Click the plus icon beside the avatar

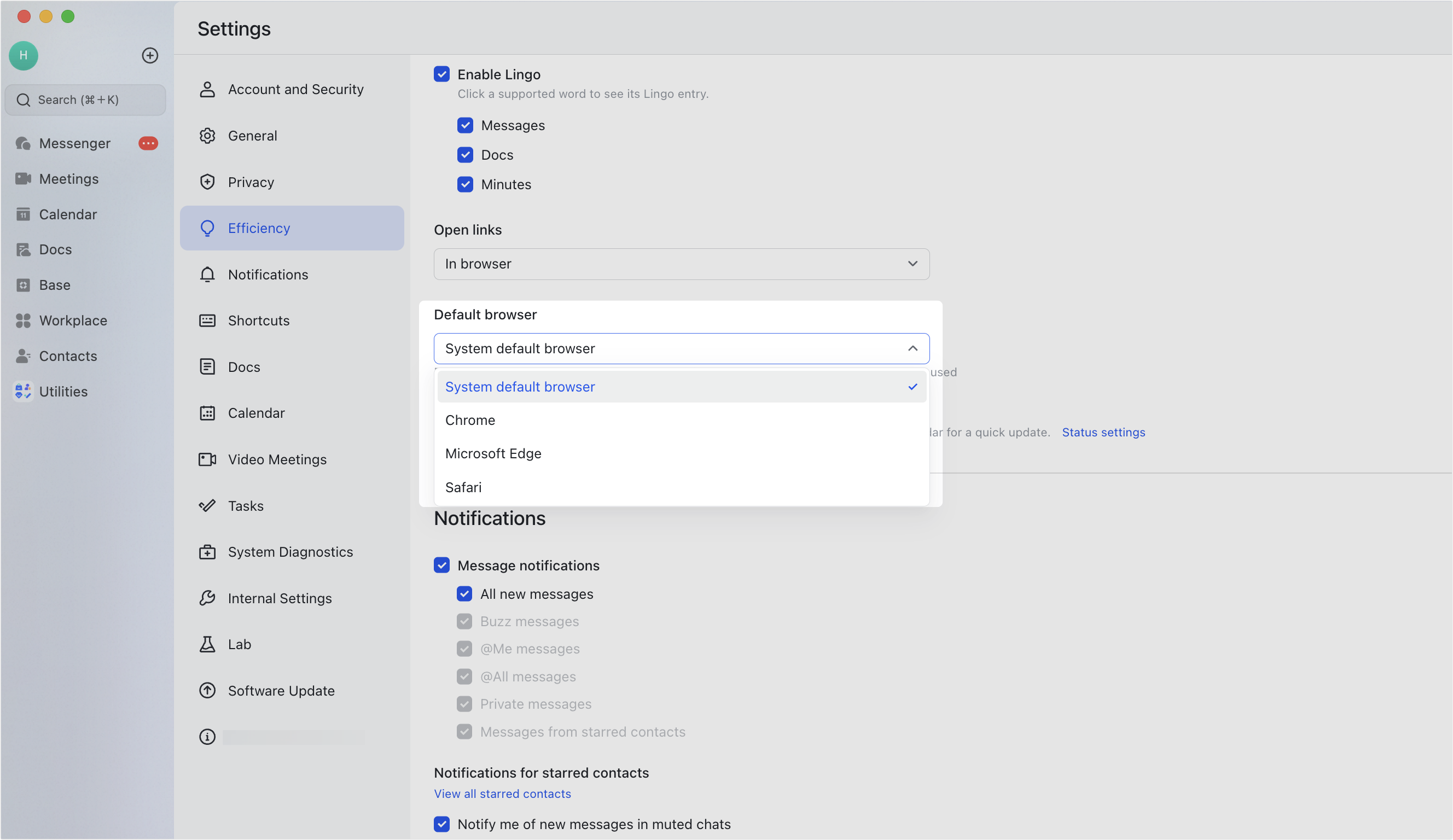tap(150, 55)
